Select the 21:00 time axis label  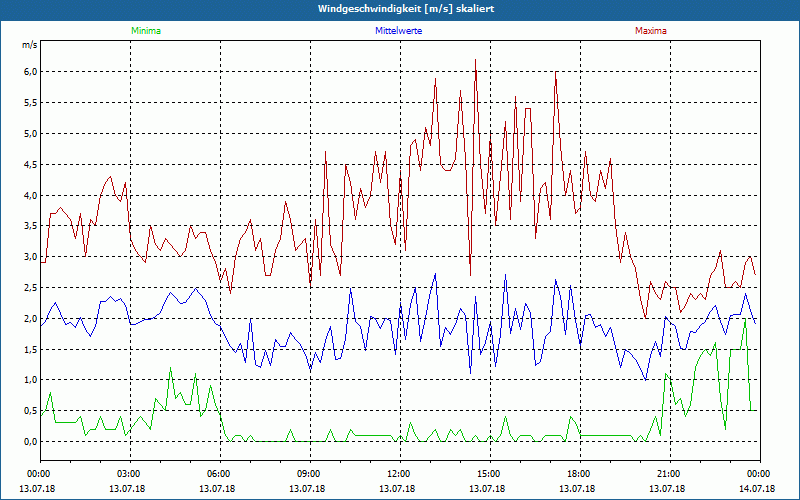click(x=669, y=474)
